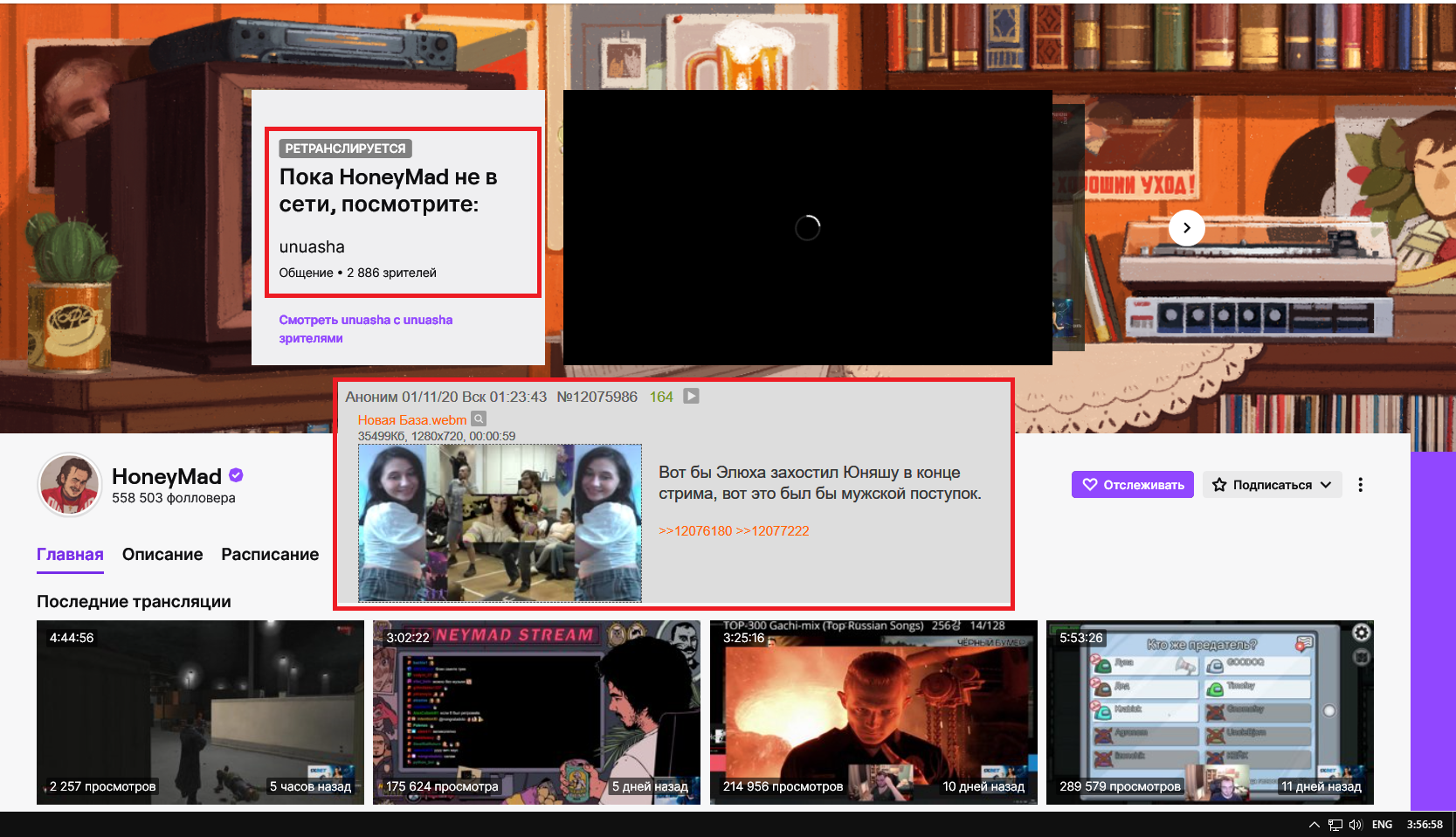Click the taskbar clock 3:56:58
The height and width of the screenshot is (837, 1456).
click(x=1425, y=824)
